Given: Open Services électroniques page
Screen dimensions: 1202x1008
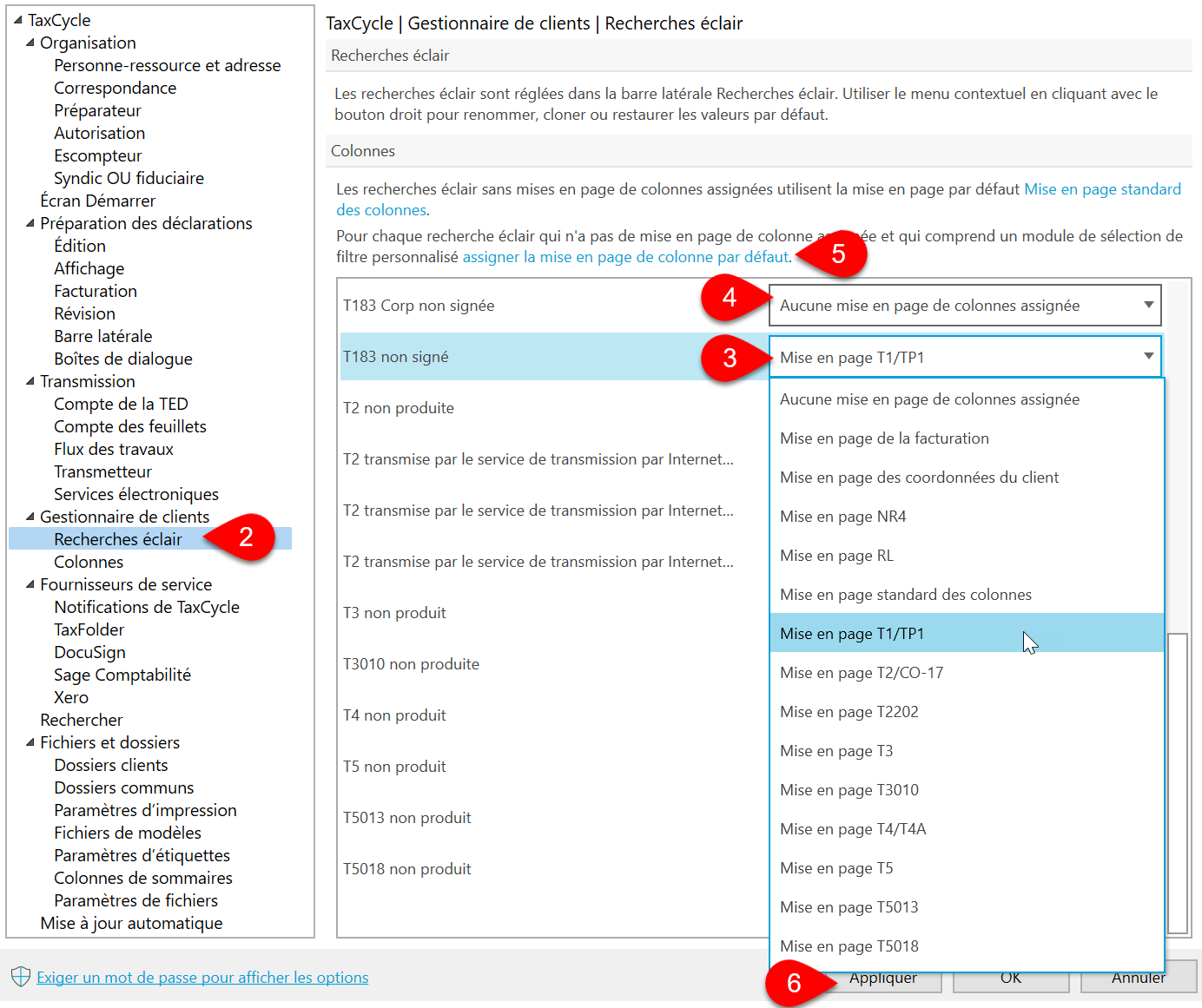Looking at the screenshot, I should coord(136,494).
